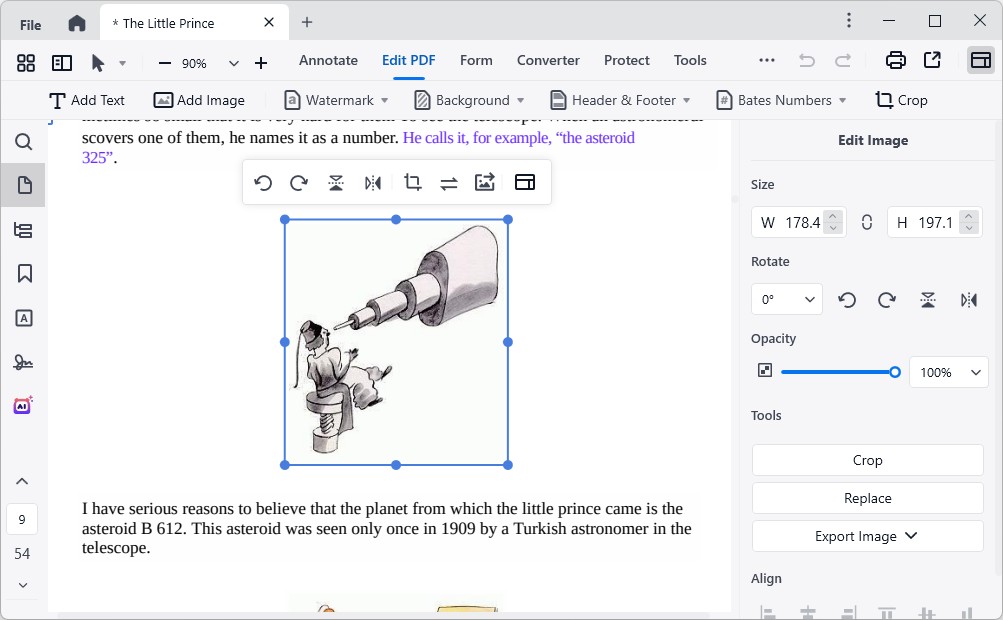
Task: Click the print icon
Action: pos(895,60)
